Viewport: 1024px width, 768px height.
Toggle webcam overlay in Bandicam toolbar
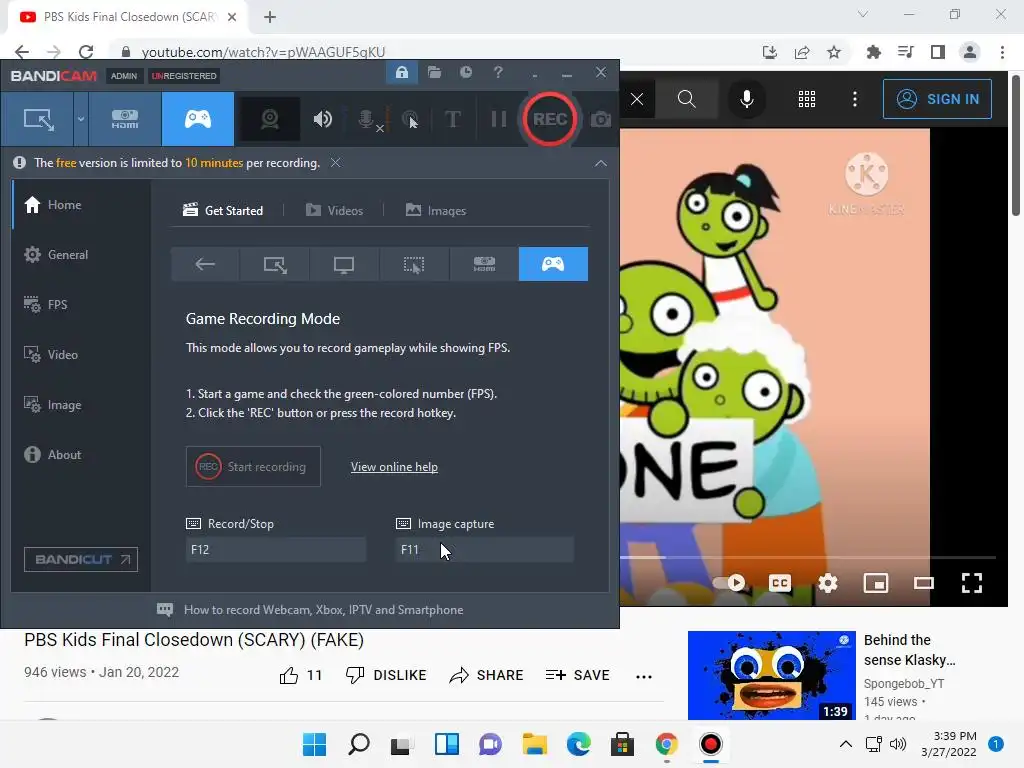[270, 120]
